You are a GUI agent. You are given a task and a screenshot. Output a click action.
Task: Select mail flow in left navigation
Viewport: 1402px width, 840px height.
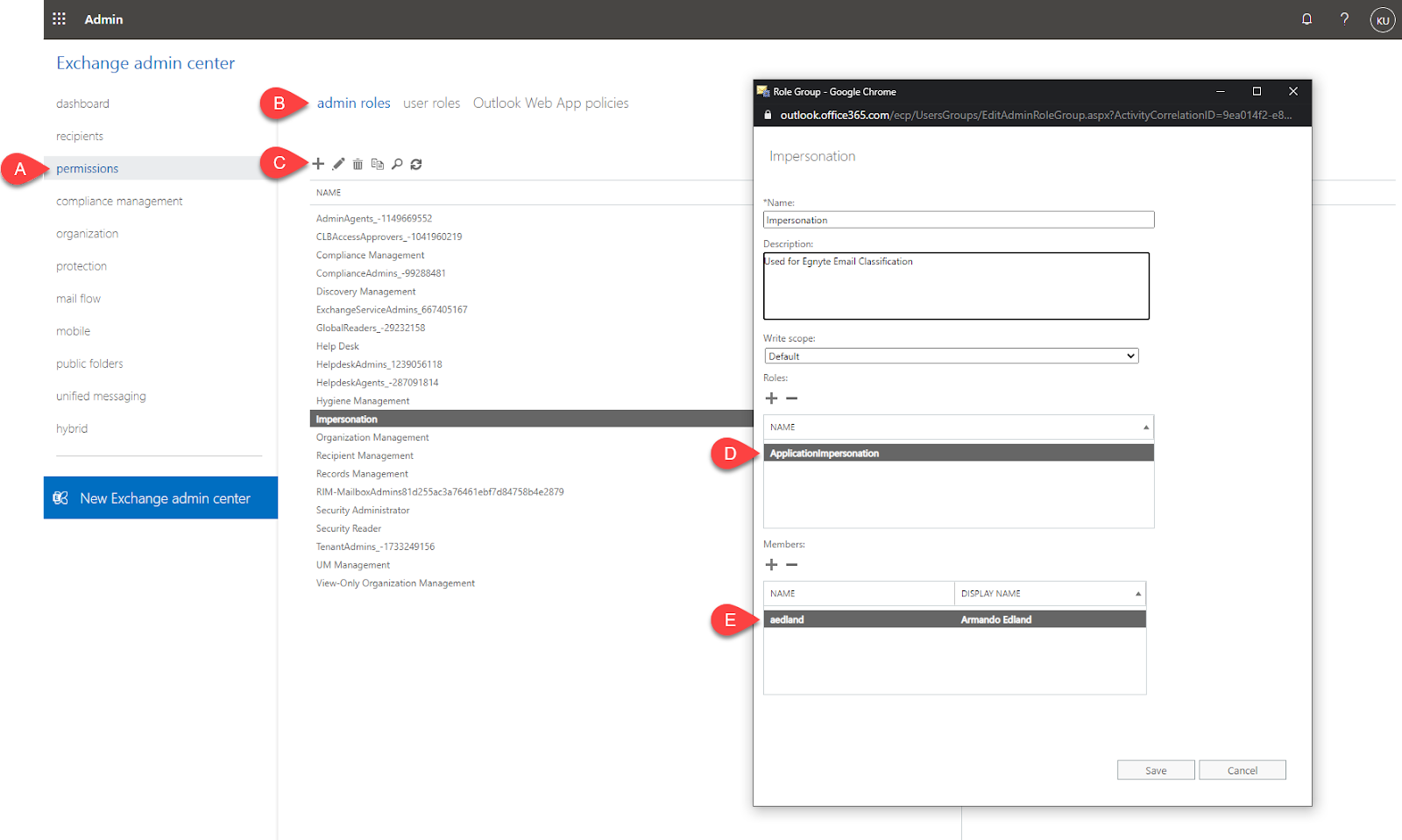click(78, 299)
